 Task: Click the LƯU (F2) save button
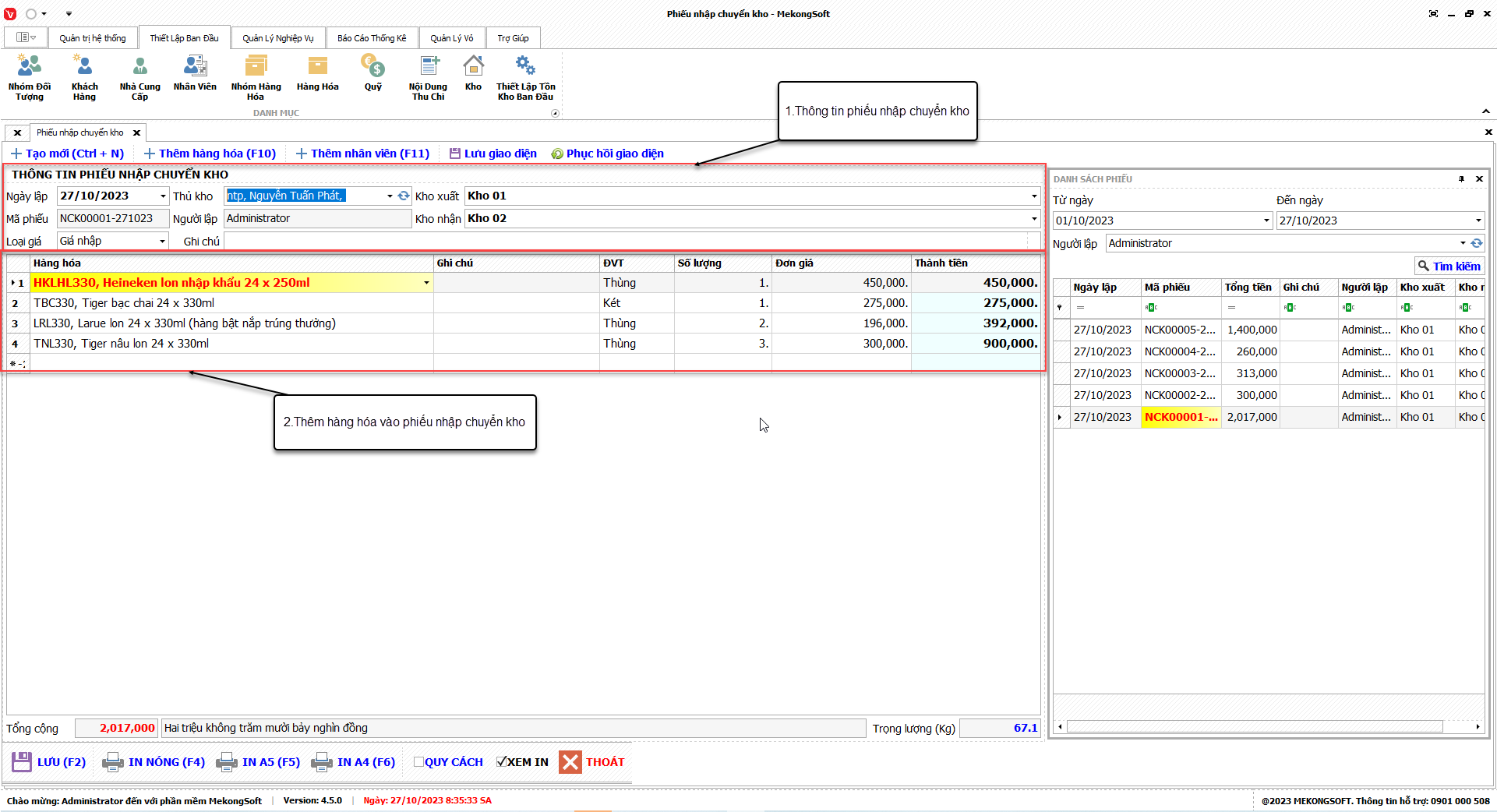[x=49, y=762]
